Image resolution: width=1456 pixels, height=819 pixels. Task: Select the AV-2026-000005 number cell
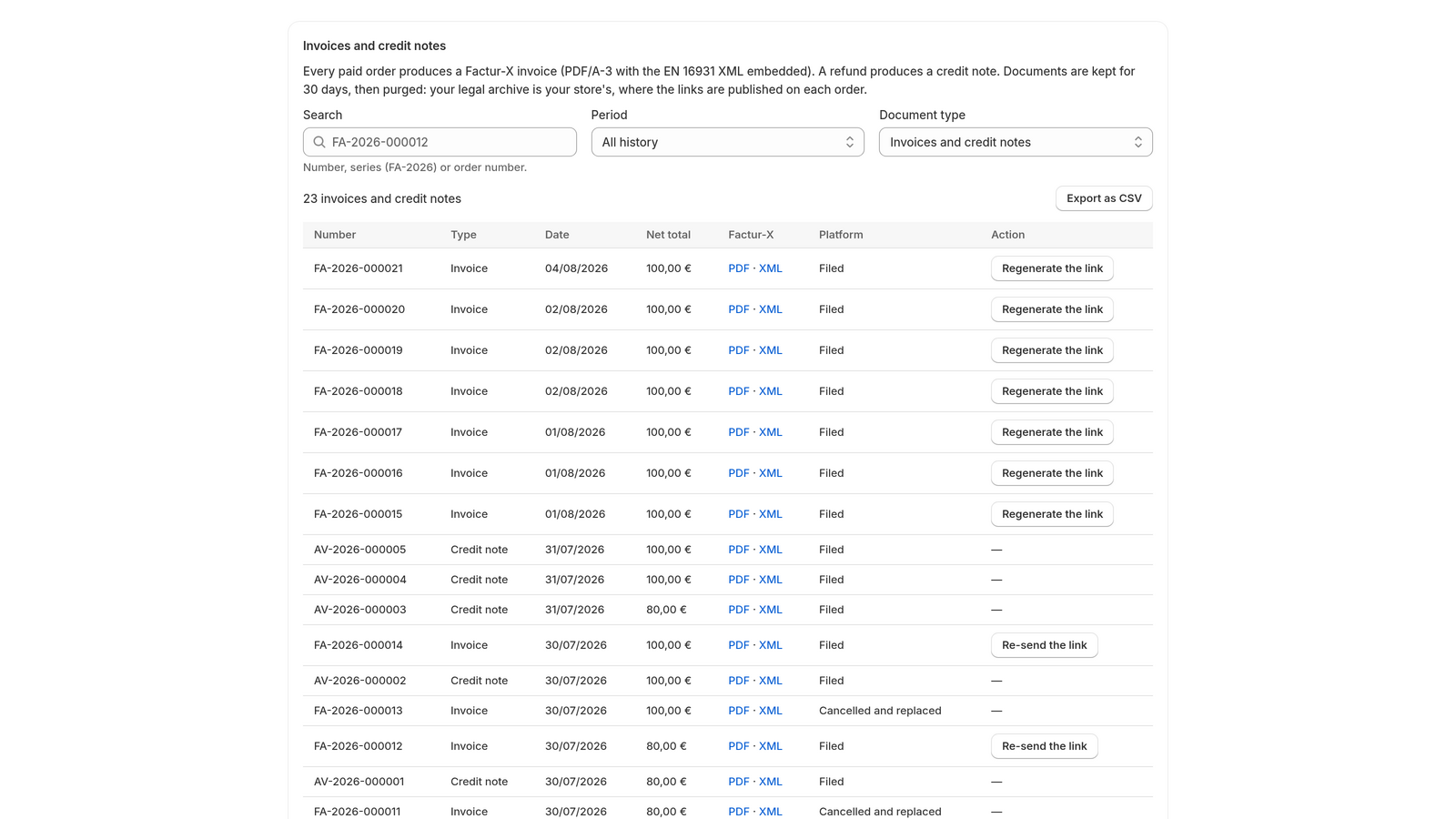(360, 550)
